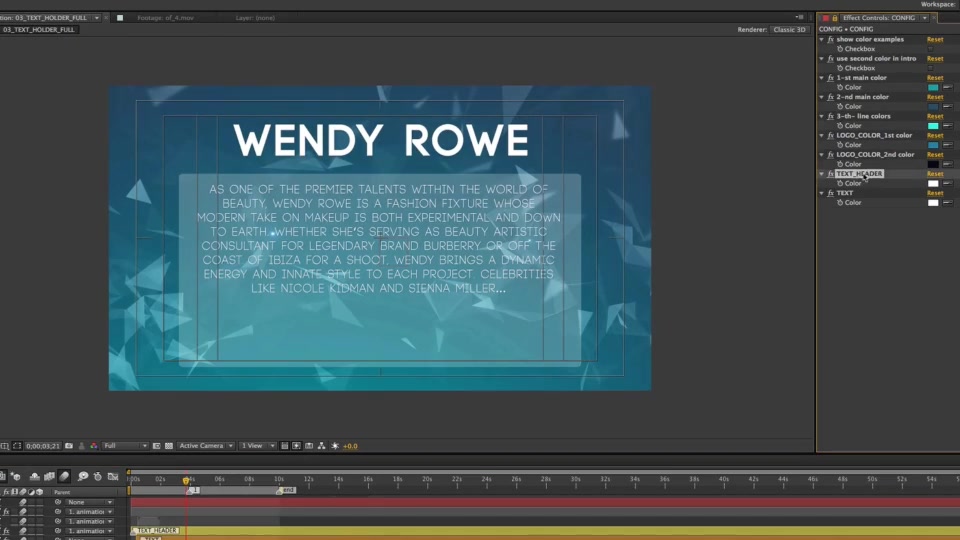Reset the TEXT_HEADER effect
The width and height of the screenshot is (960, 540).
pyautogui.click(x=935, y=174)
